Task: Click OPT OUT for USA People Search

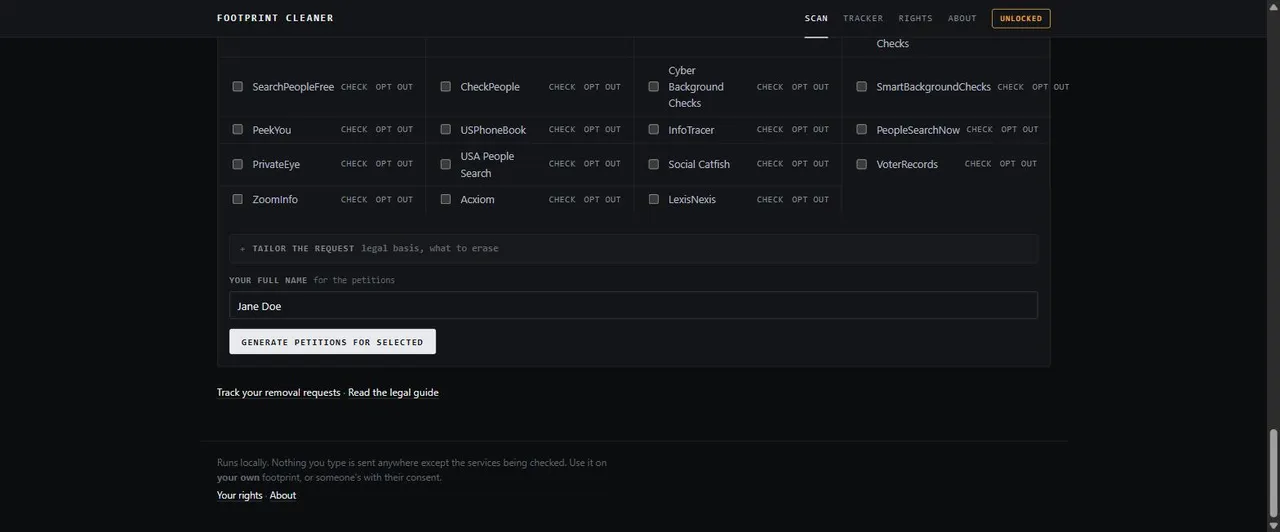Action: tap(602, 163)
